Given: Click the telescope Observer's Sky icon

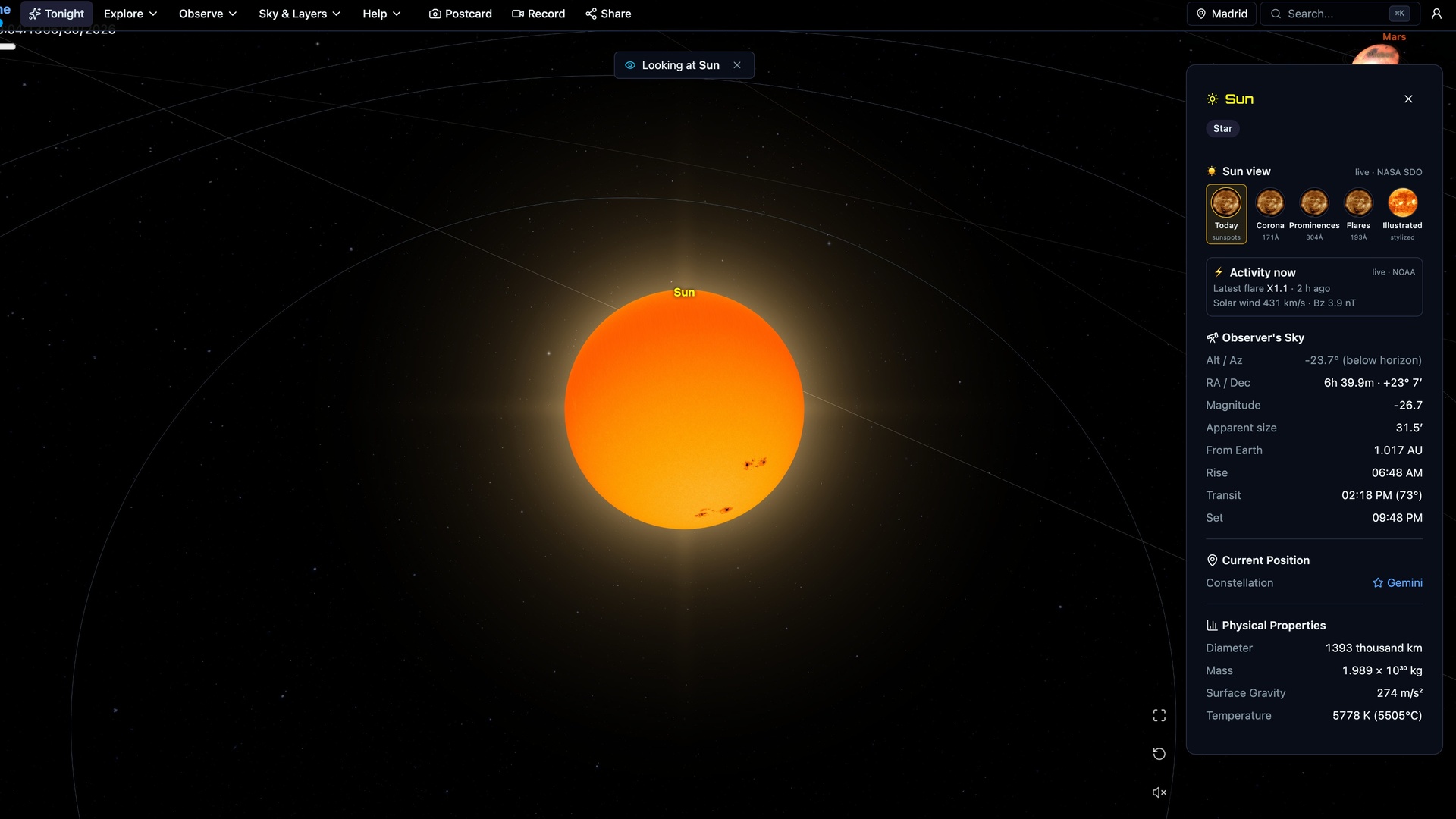Looking at the screenshot, I should (x=1212, y=338).
